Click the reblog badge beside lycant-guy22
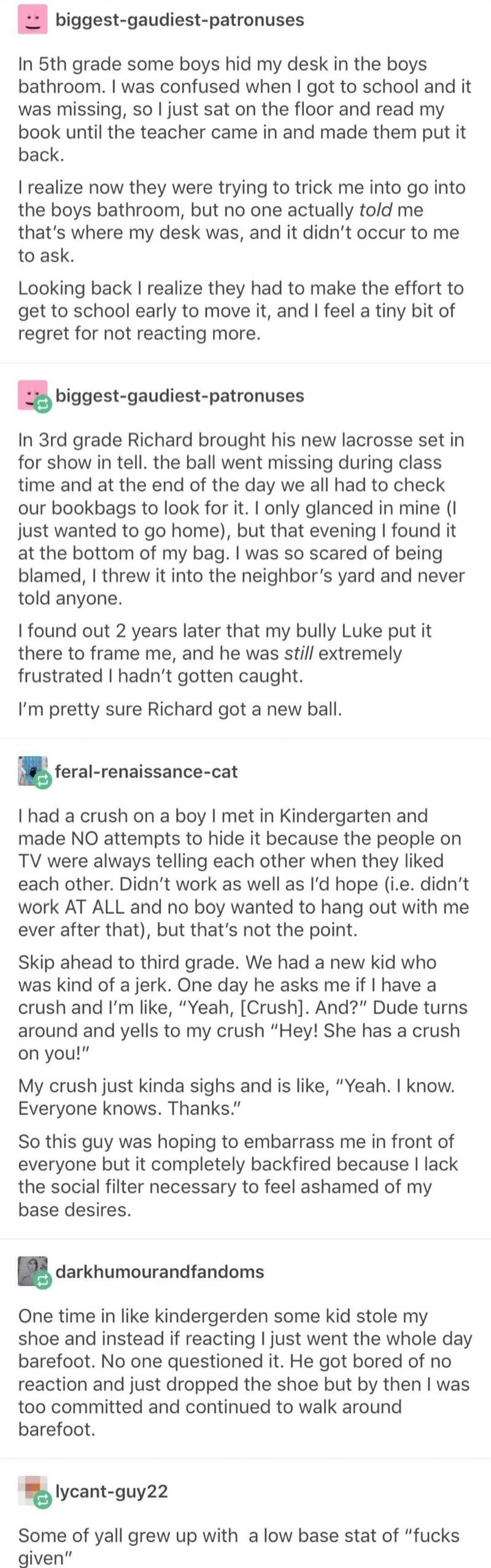This screenshot has width=491, height=1568. [x=42, y=1500]
